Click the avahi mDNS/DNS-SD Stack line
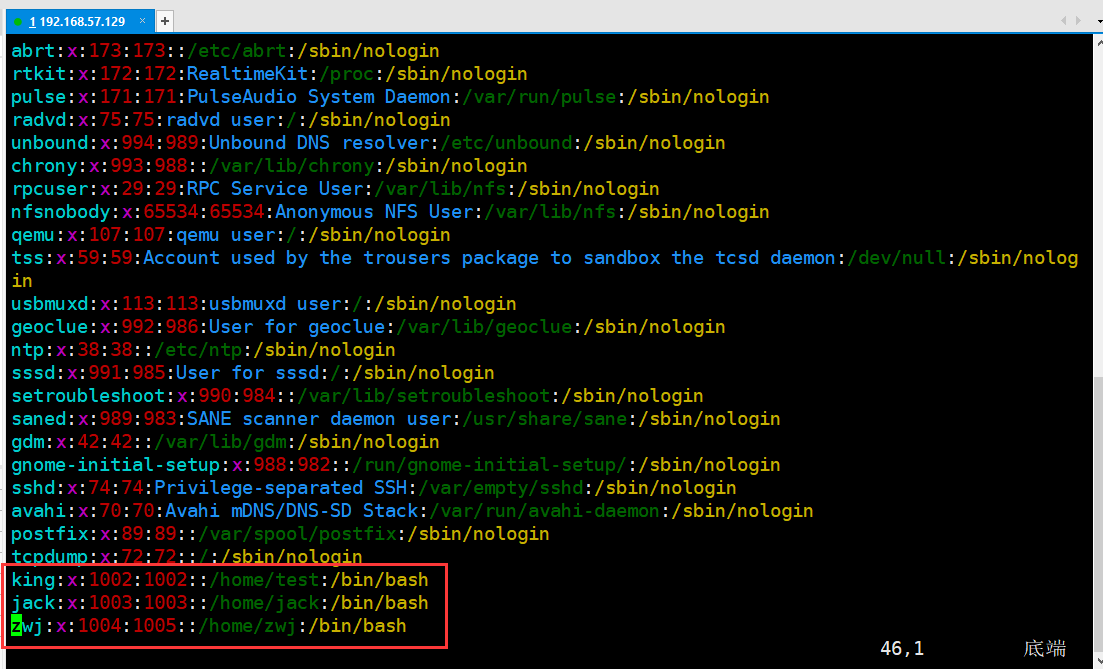 (412, 511)
